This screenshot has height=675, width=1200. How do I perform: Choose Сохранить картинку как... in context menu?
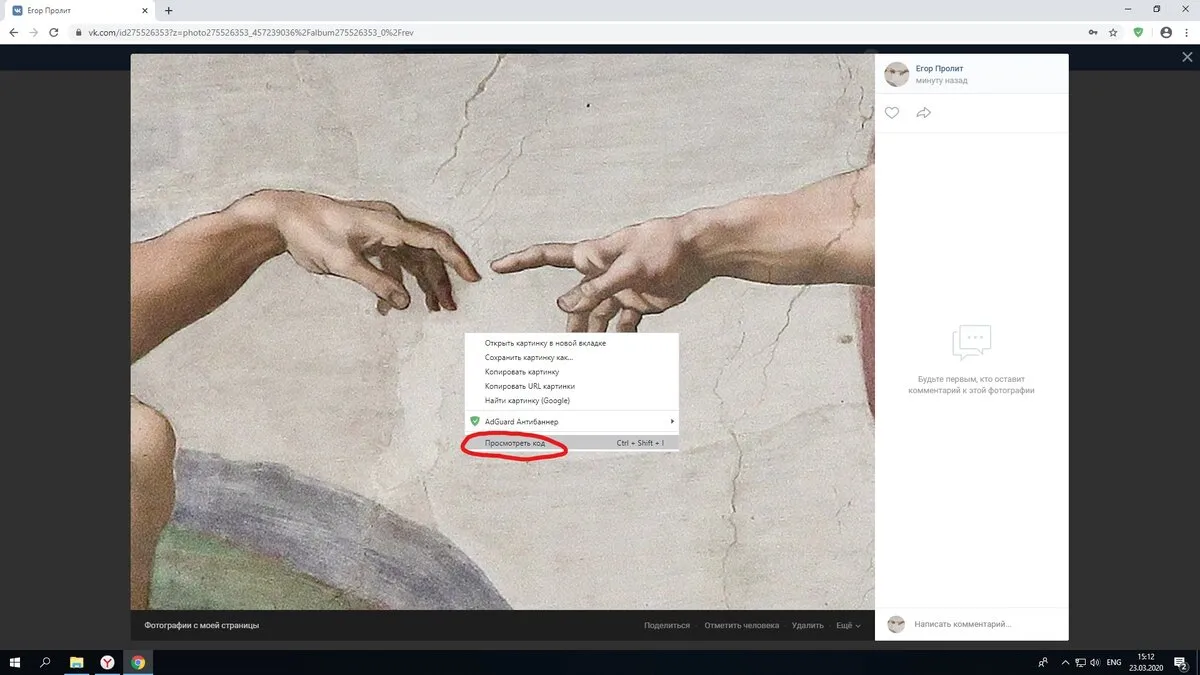click(572, 357)
